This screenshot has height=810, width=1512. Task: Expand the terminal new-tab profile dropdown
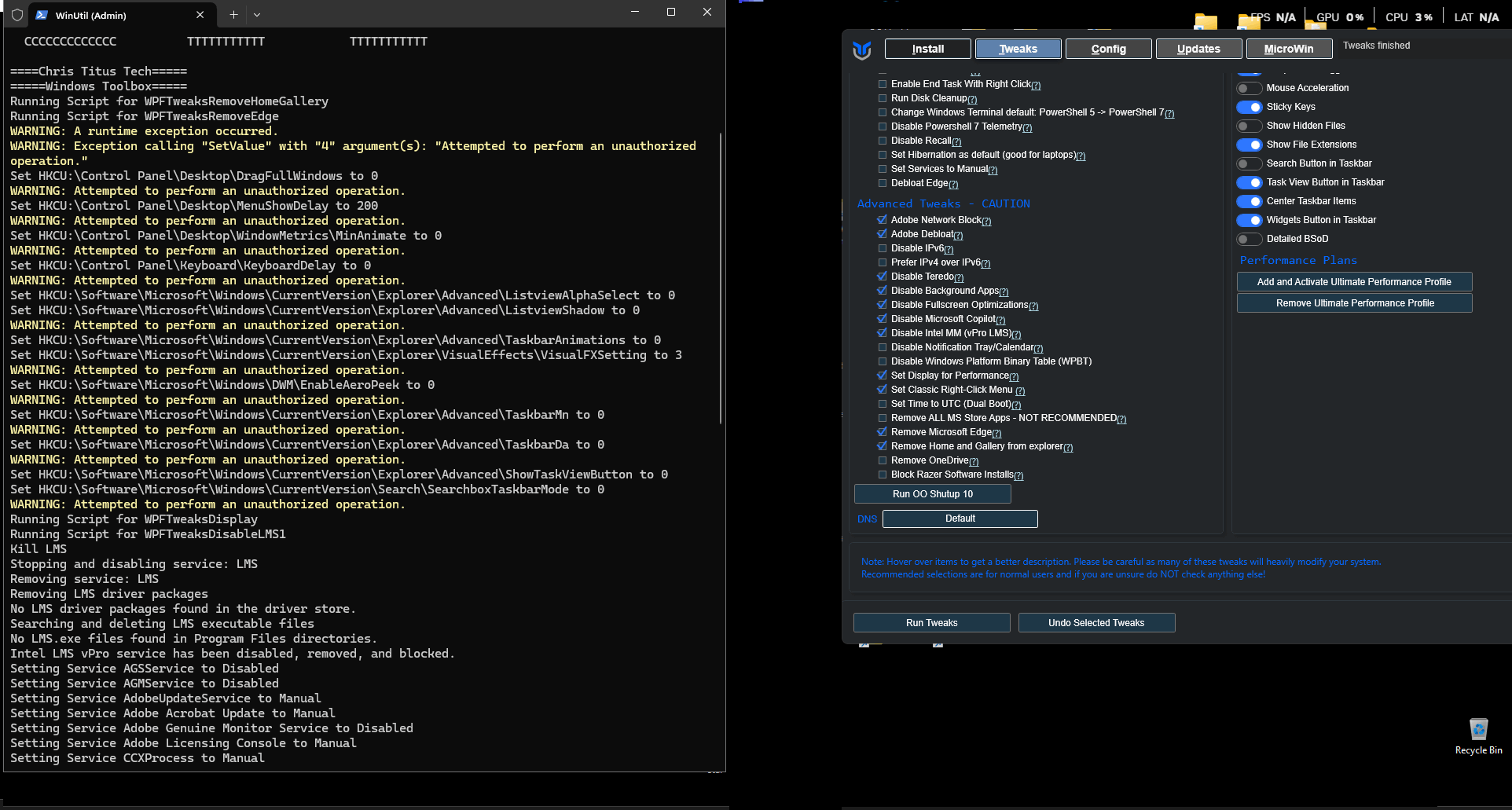pos(257,15)
